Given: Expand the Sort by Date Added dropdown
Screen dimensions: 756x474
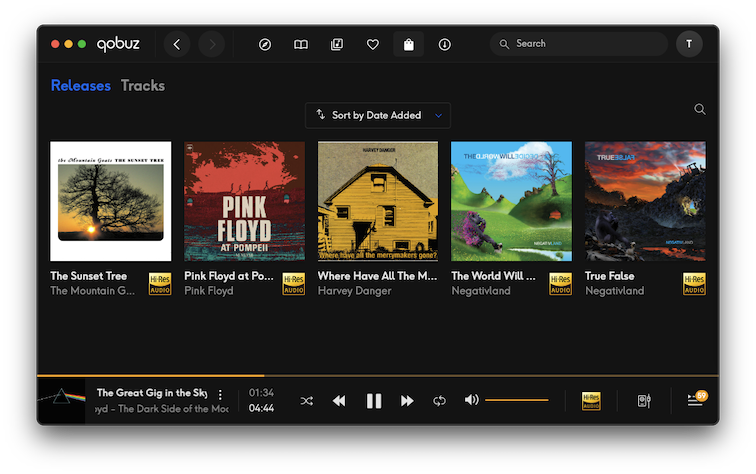Looking at the screenshot, I should pos(378,115).
